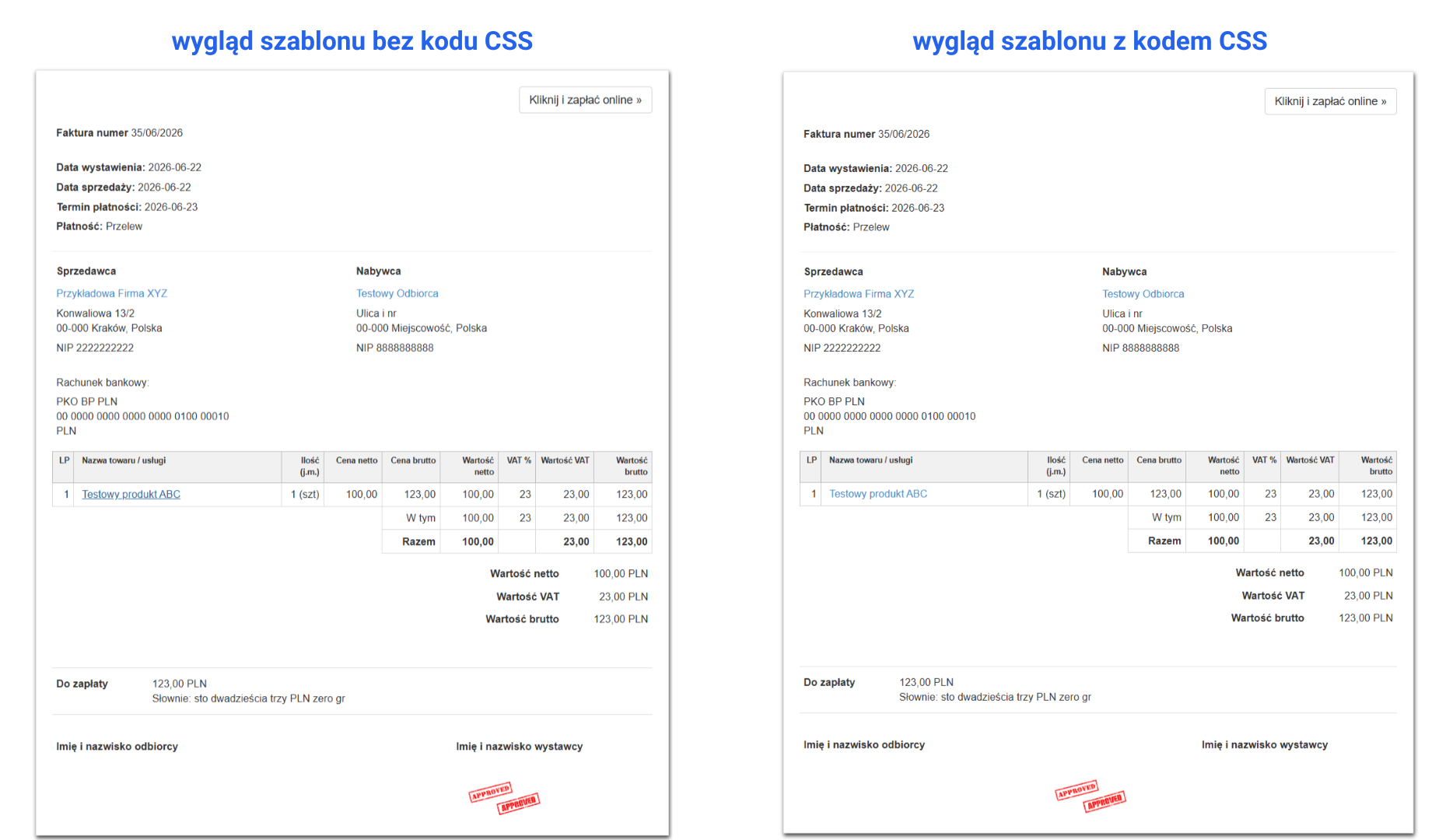Click 'Ulica i nr' in left invoice
Viewport: 1453px width, 840px height.
376,313
